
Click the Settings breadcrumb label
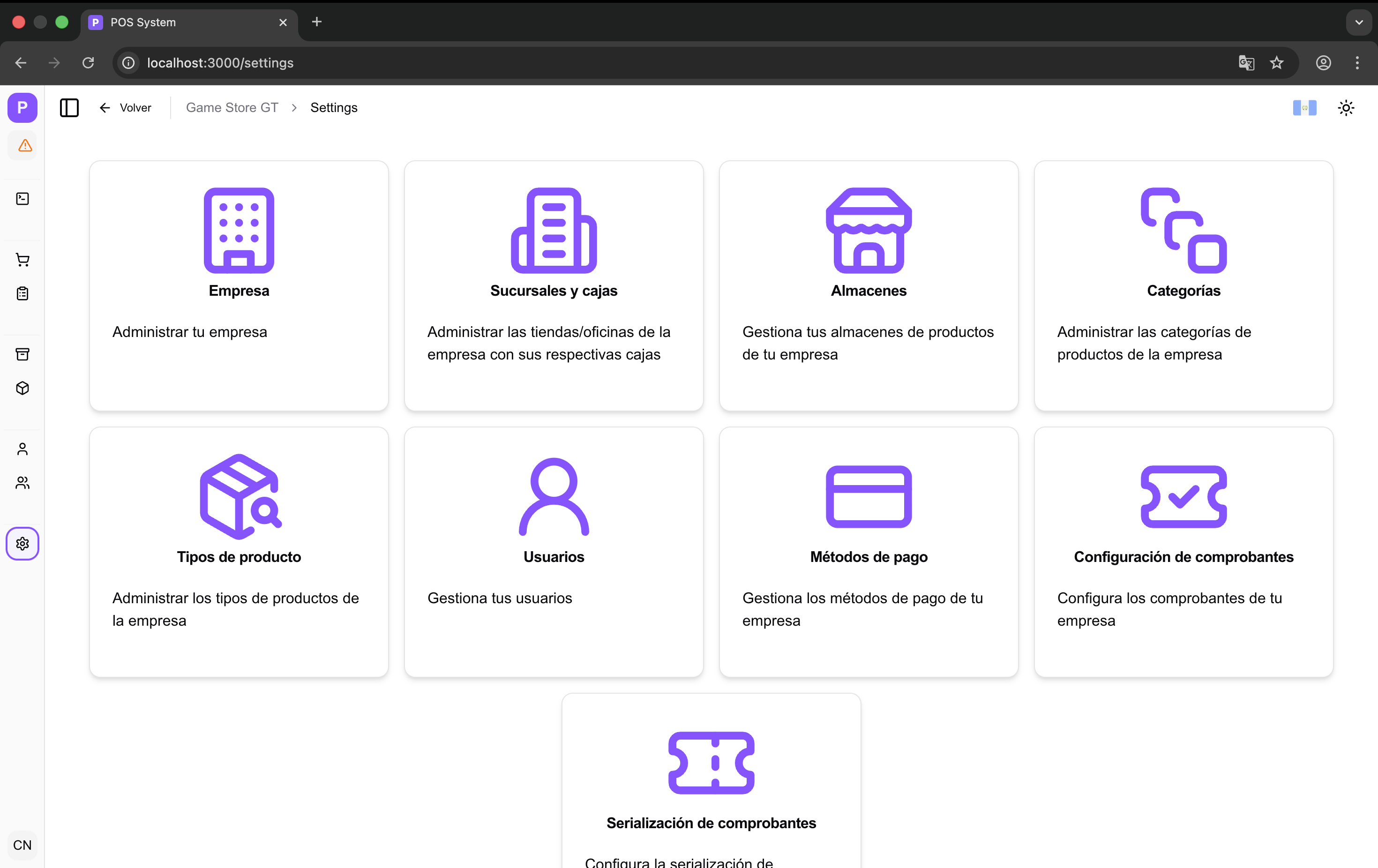coord(334,108)
